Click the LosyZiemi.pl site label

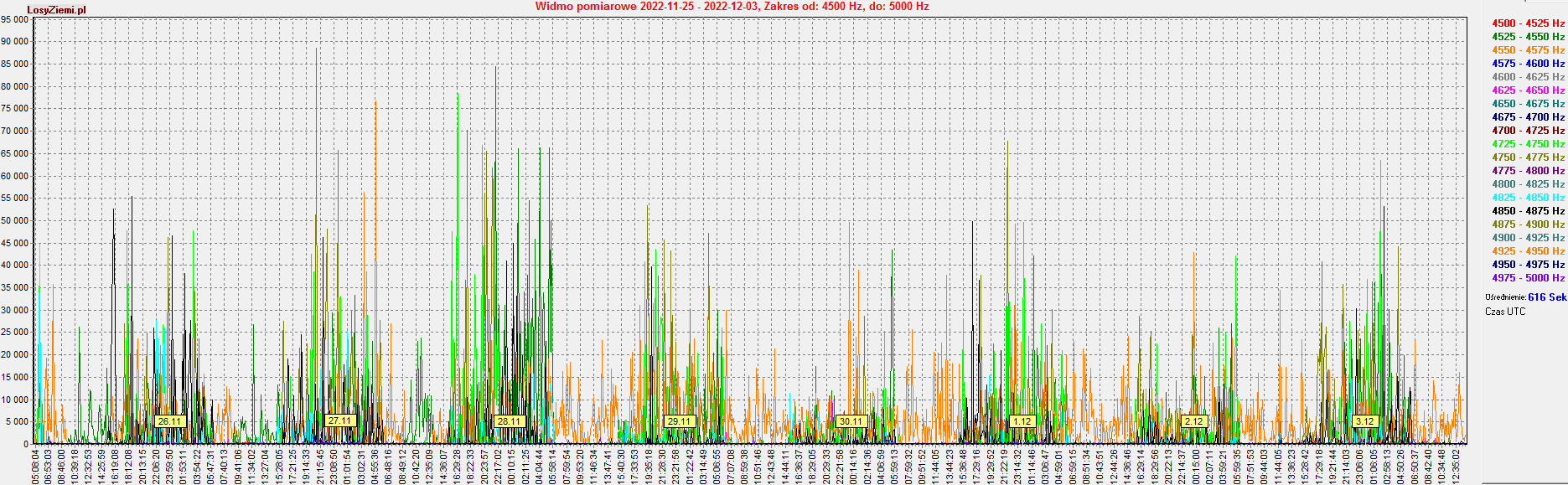click(x=56, y=10)
